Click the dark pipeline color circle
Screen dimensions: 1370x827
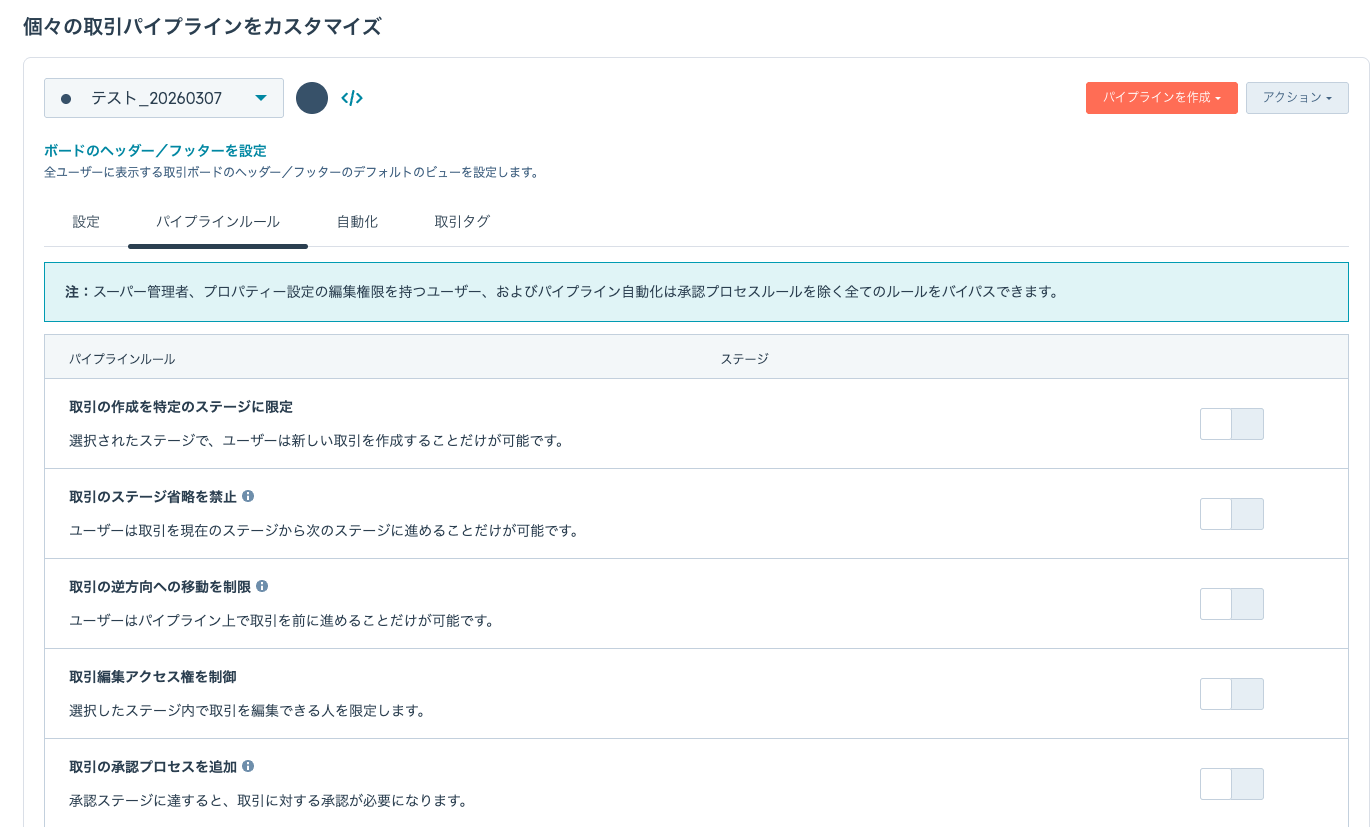click(x=312, y=98)
